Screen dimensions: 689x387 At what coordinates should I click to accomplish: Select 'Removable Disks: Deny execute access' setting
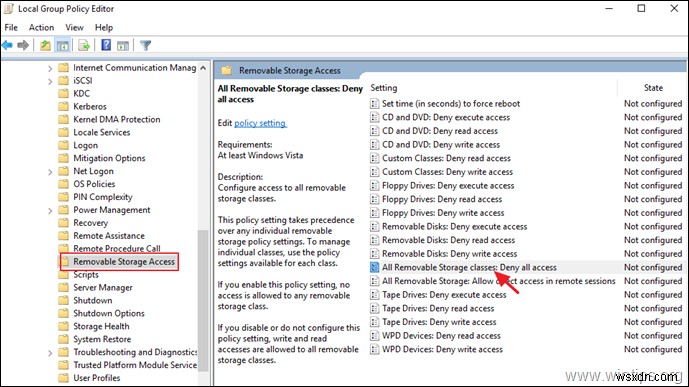coord(454,227)
